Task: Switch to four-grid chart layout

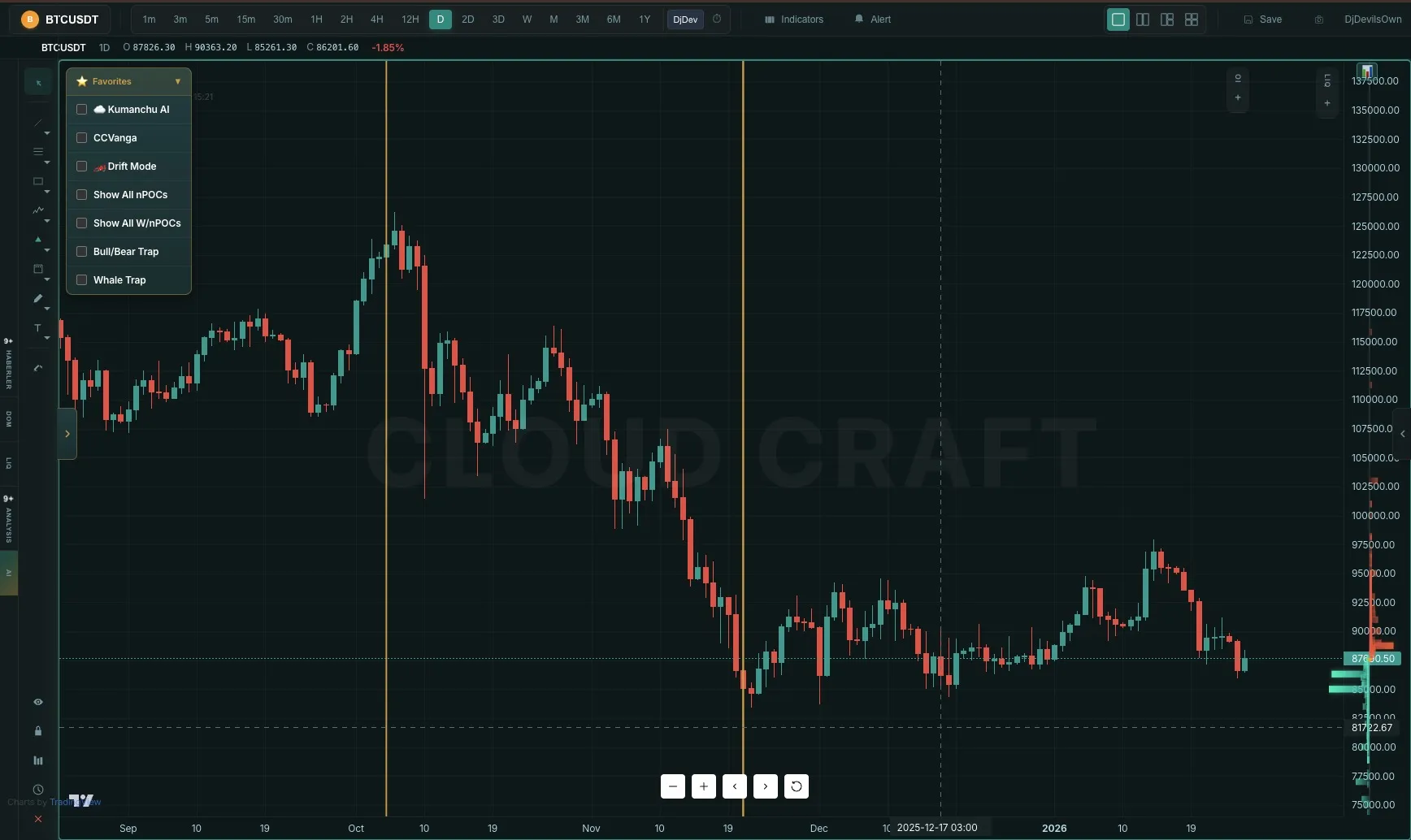Action: 1192,19
